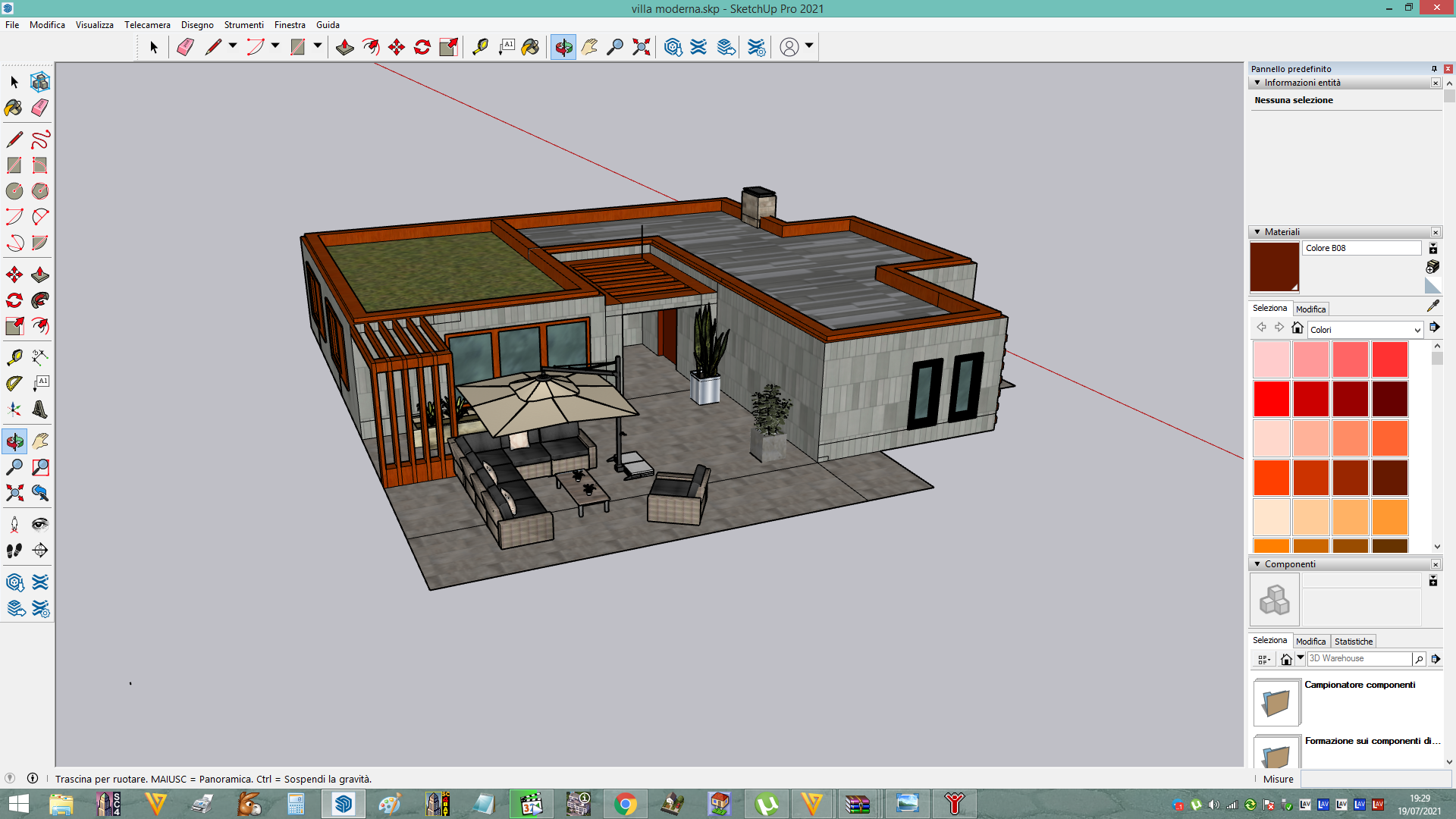Open the line tool dropdown arrow

pos(233,46)
